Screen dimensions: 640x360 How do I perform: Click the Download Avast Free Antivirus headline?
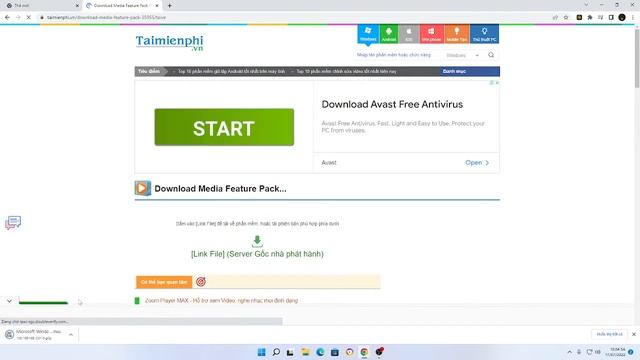click(x=392, y=104)
